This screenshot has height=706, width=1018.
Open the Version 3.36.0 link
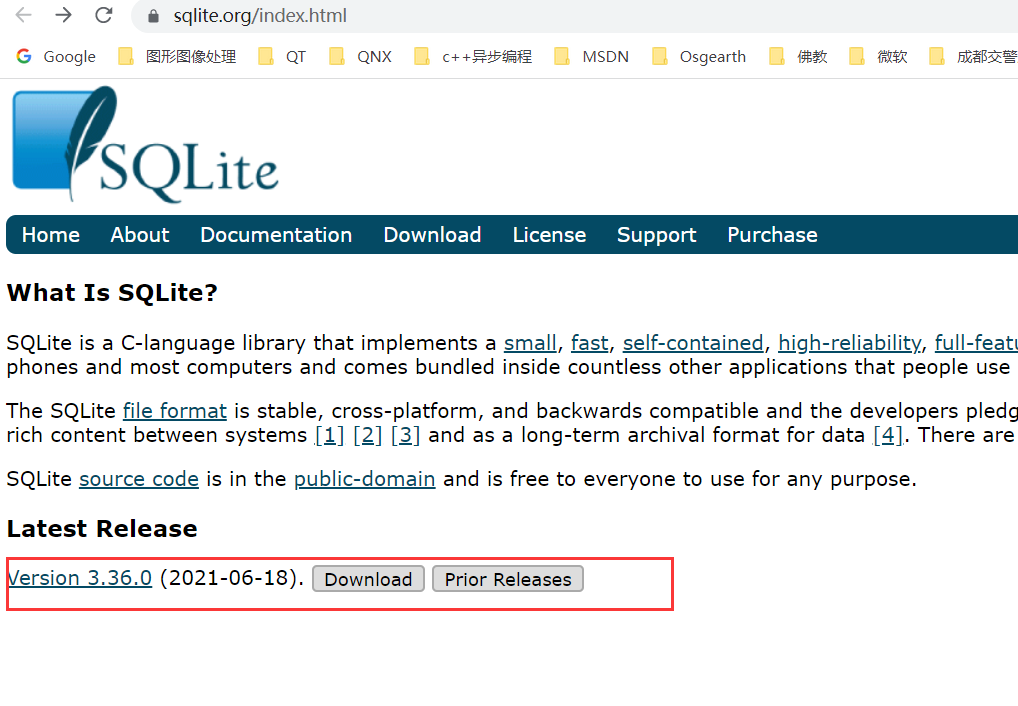[80, 578]
